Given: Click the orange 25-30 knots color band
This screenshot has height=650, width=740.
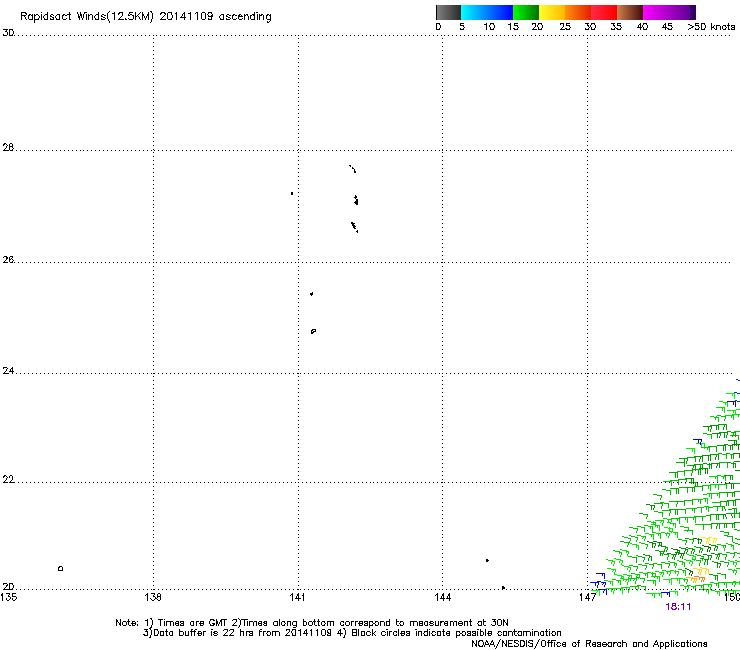Looking at the screenshot, I should click(x=578, y=12).
